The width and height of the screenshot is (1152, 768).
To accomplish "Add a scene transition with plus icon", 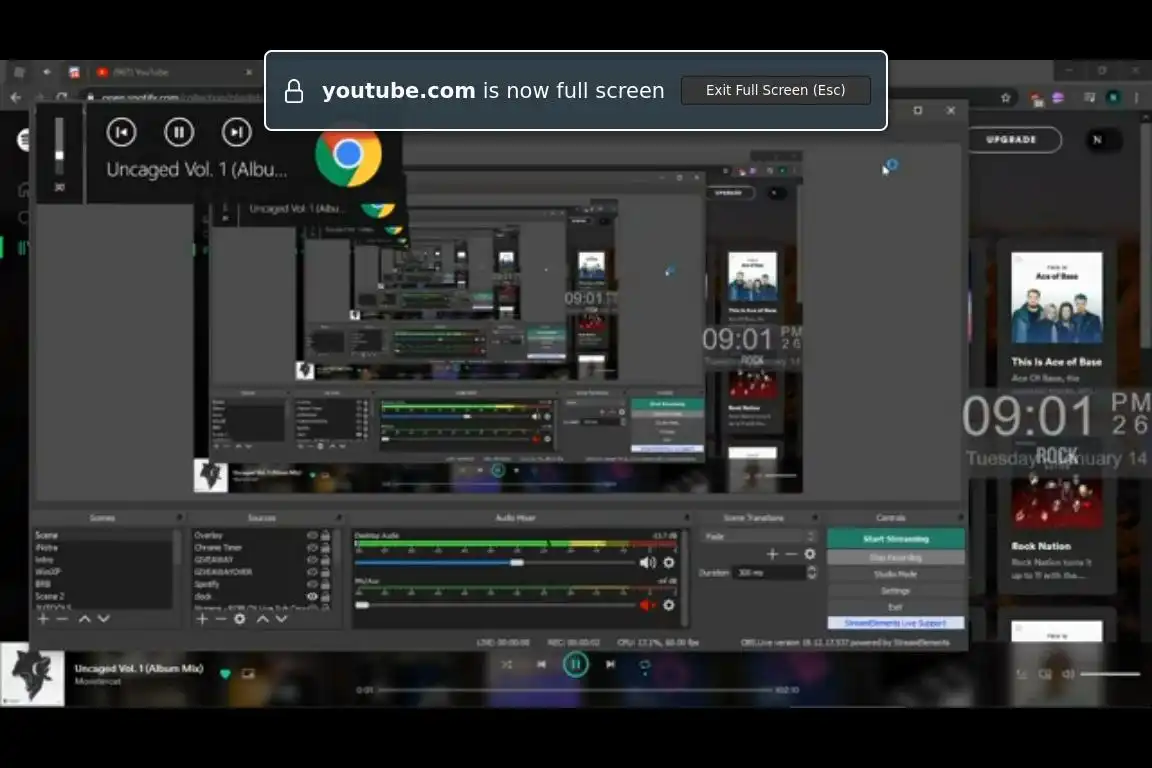I will click(771, 554).
